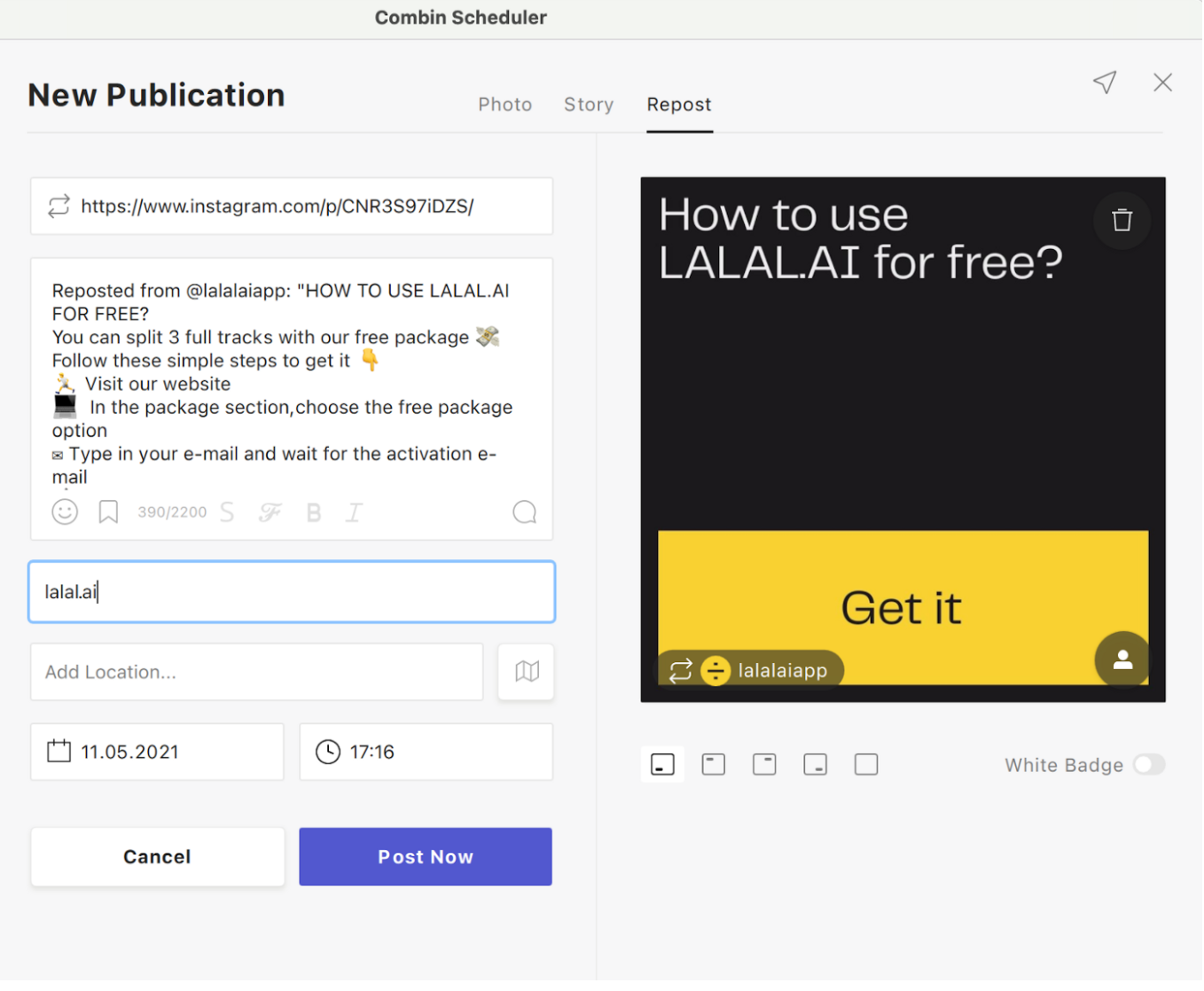This screenshot has width=1204, height=991.
Task: Click the Post Now button
Action: (426, 857)
